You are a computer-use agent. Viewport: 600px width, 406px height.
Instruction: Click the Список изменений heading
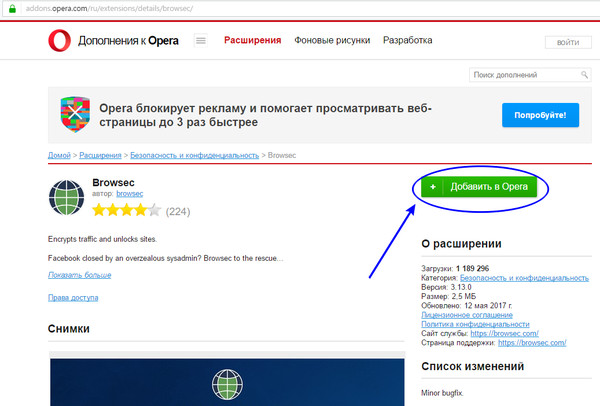coord(473,366)
